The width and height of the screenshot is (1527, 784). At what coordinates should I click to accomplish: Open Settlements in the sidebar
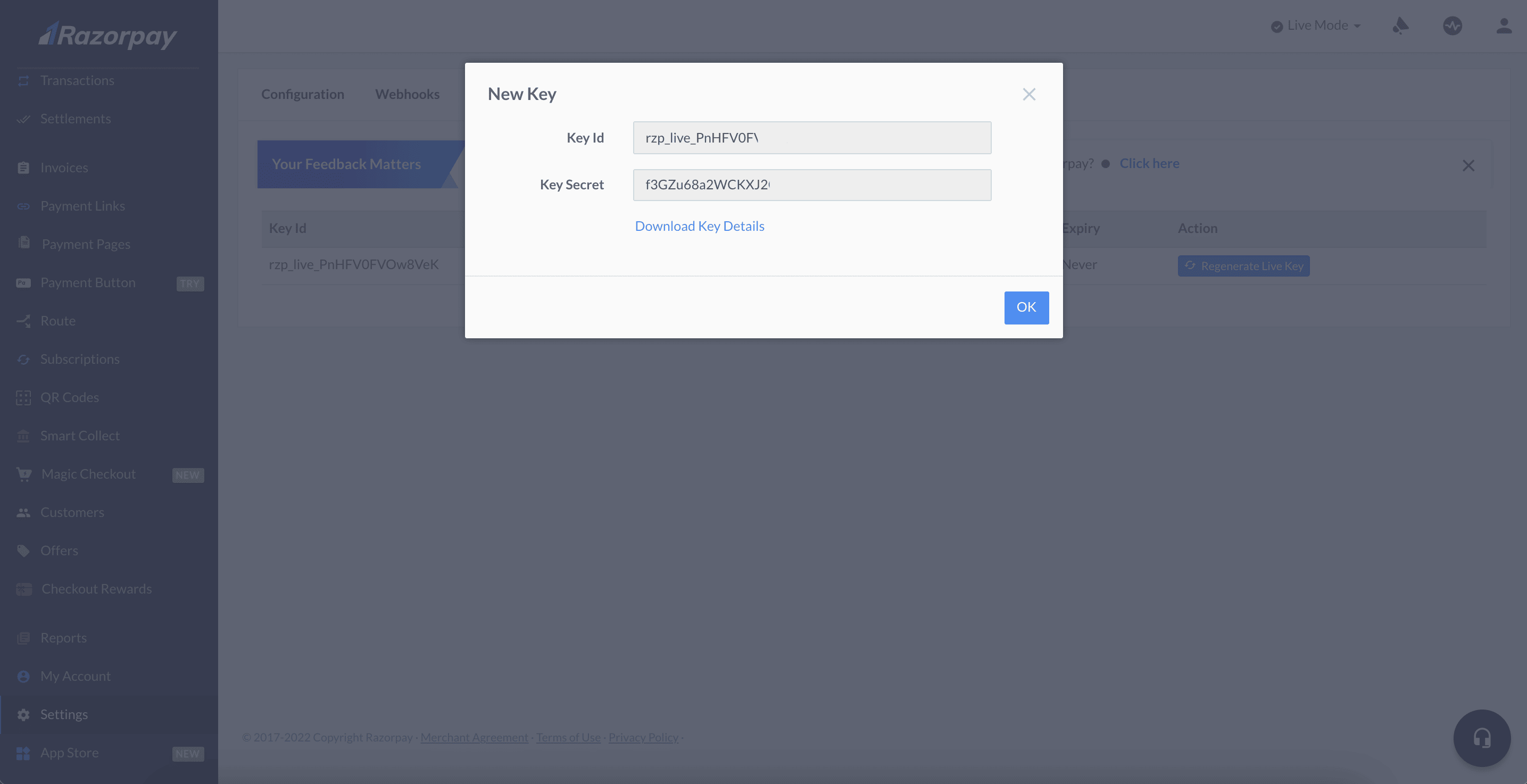click(75, 119)
